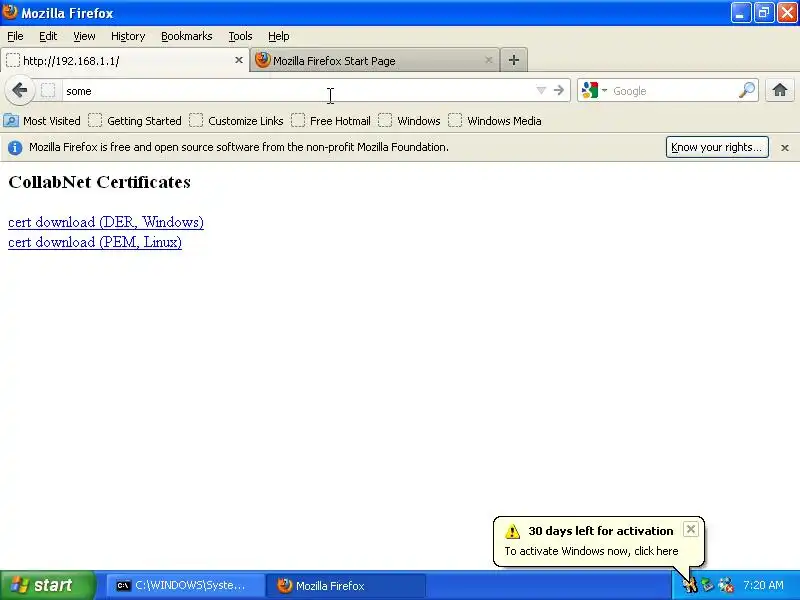Click the safely remove hardware tray icon

point(707,585)
